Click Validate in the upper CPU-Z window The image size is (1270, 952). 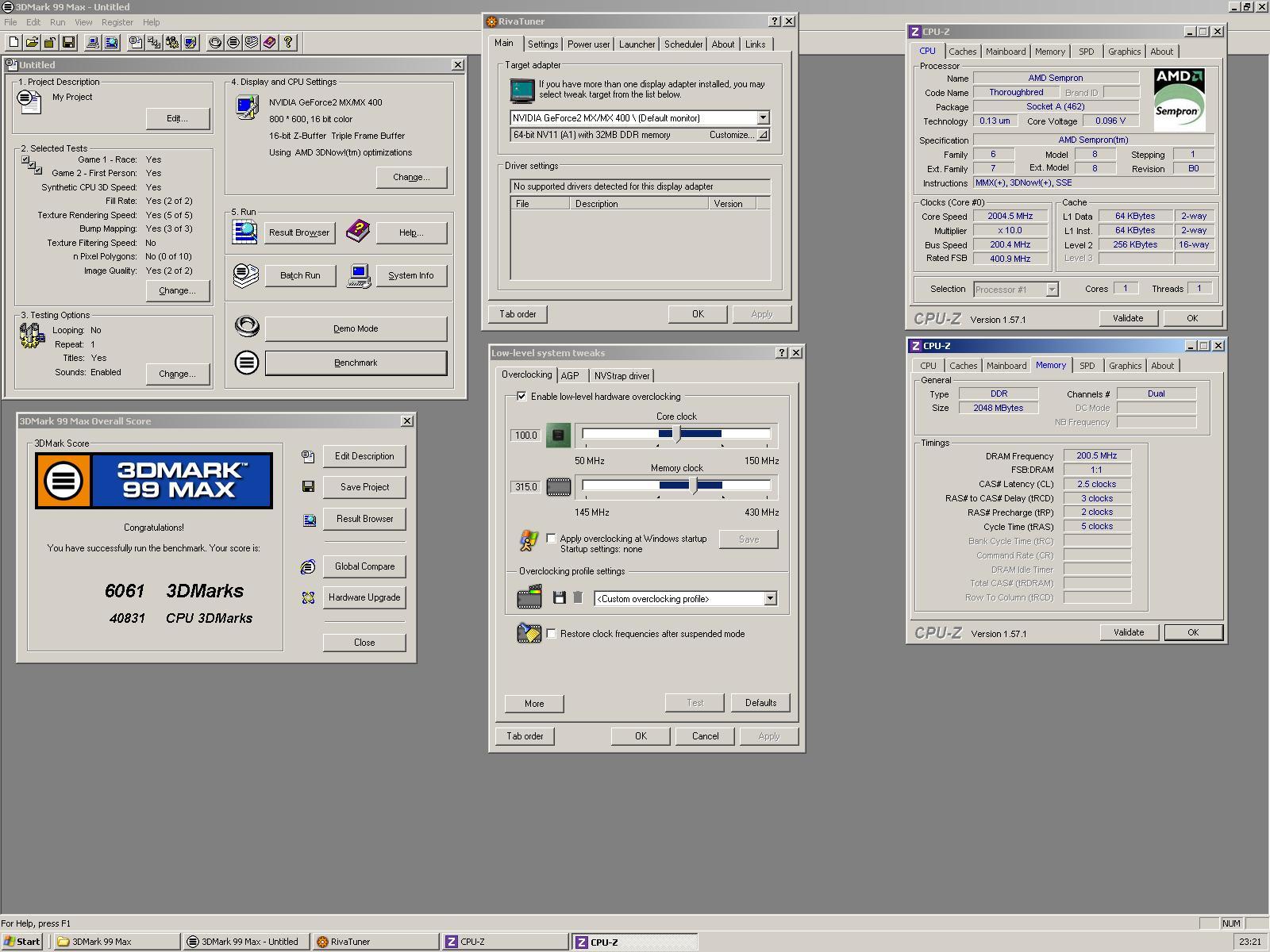(x=1128, y=318)
